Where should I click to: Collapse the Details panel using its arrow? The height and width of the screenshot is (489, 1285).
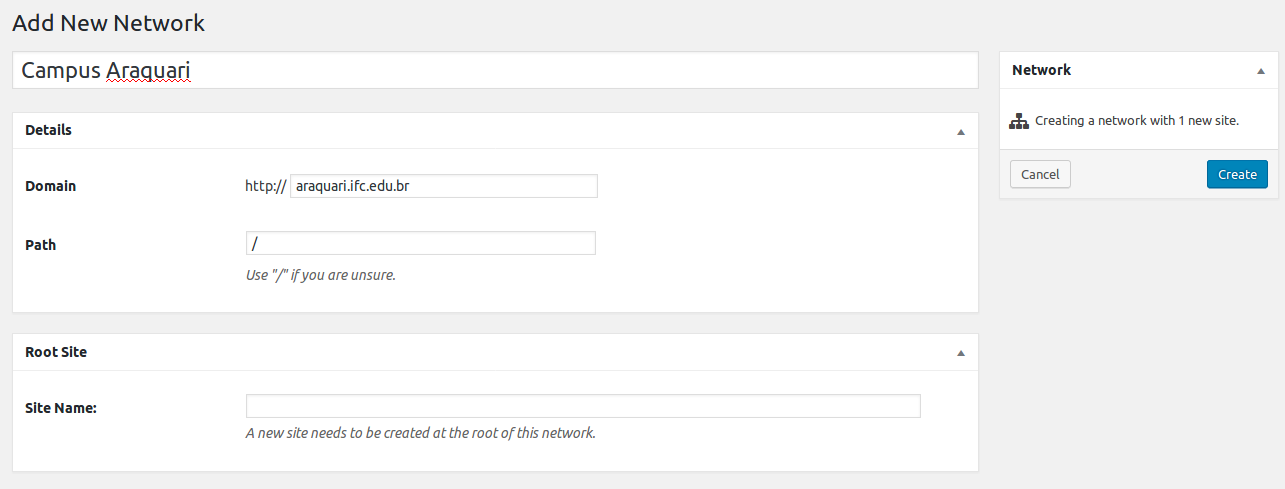coord(961,132)
